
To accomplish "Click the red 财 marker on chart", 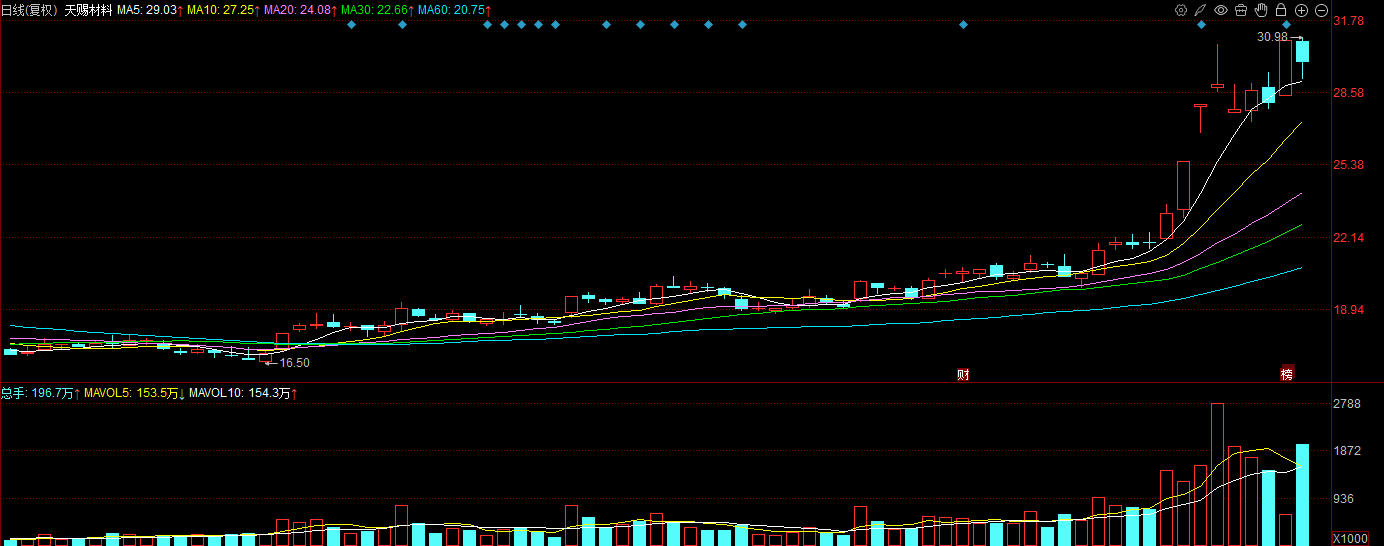I will [963, 375].
